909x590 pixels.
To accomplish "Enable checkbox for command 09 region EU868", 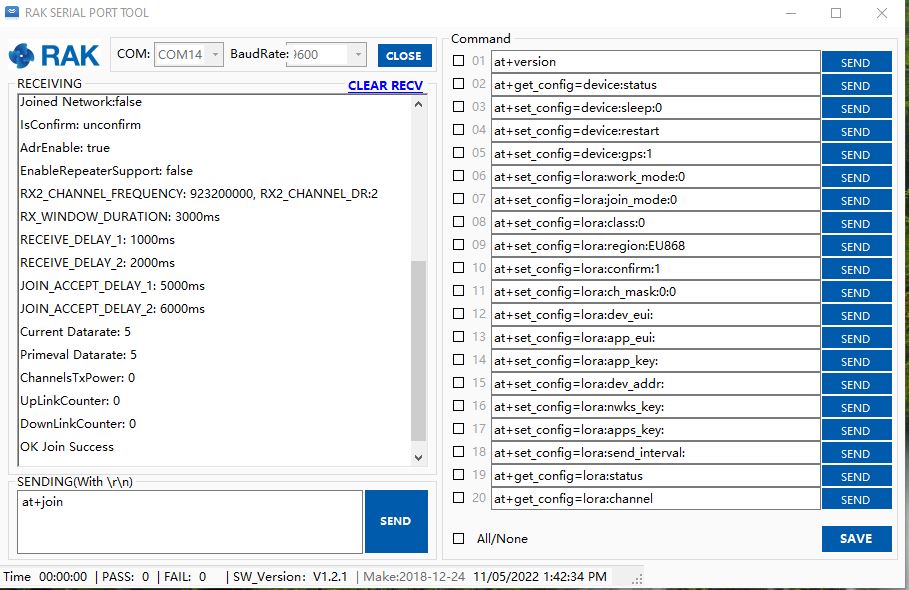I will click(459, 245).
